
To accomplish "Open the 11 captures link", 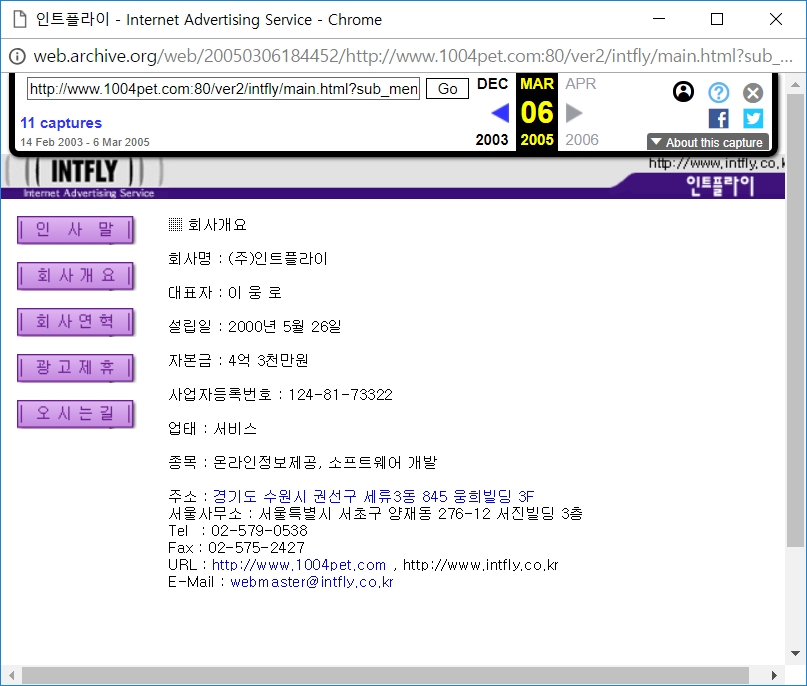I will [61, 123].
